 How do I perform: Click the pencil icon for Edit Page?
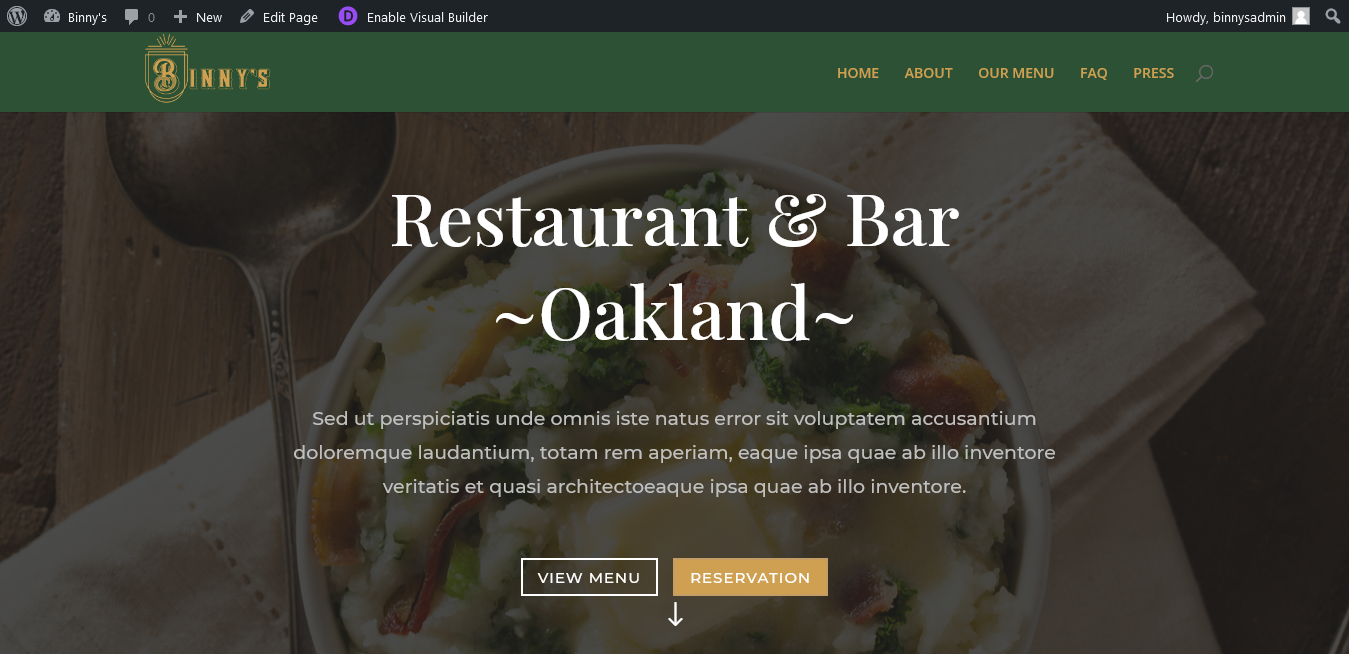[247, 16]
